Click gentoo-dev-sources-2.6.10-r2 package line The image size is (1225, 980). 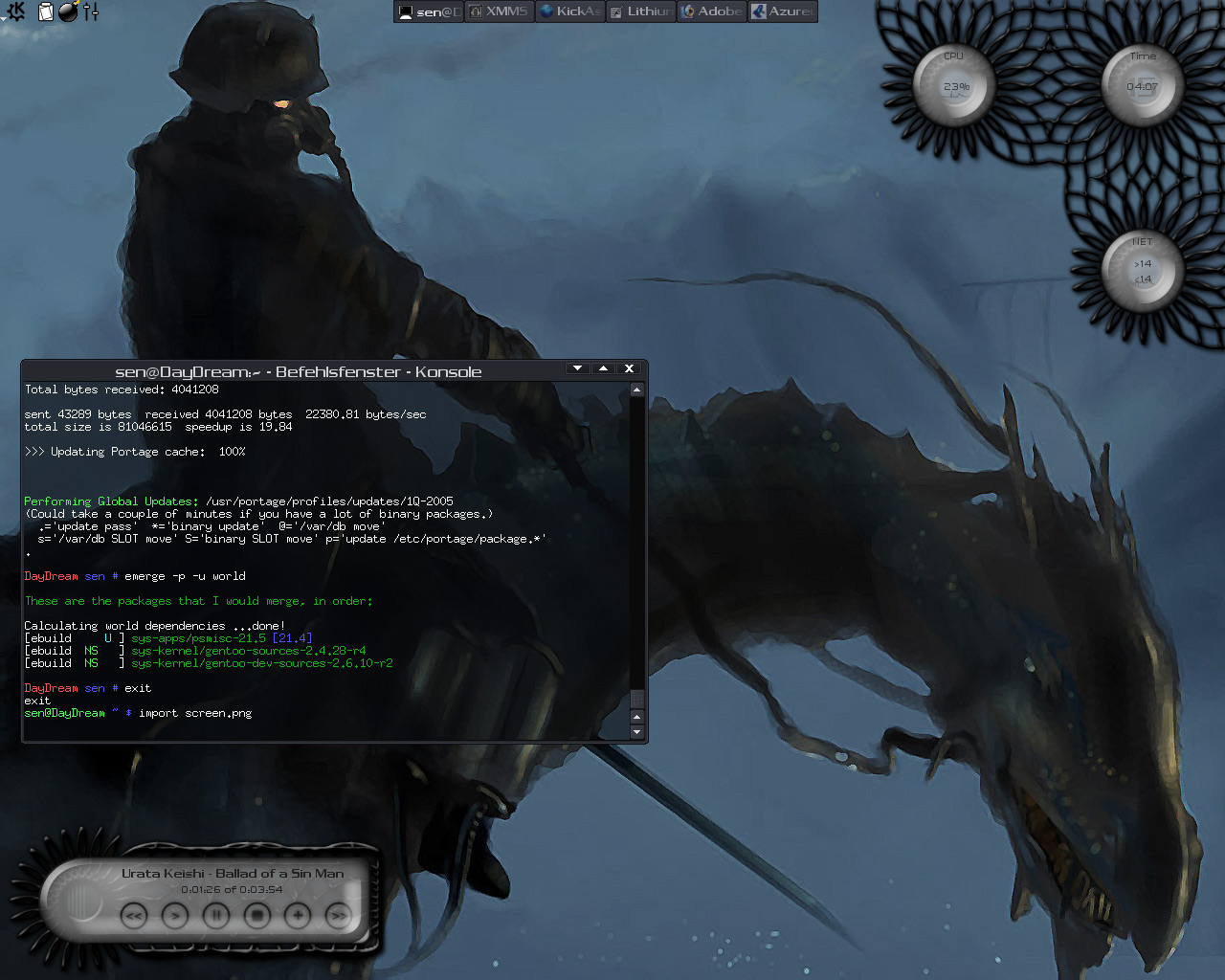[x=209, y=663]
